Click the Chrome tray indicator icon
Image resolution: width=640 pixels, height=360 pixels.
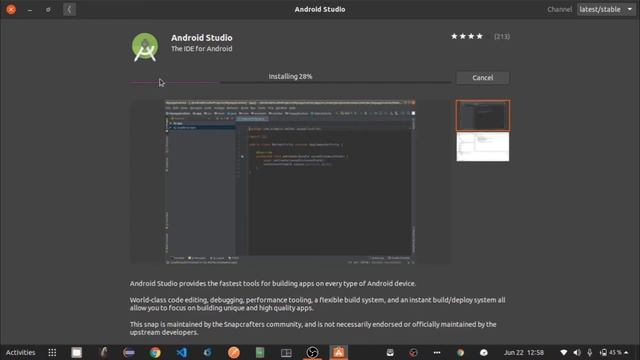pyautogui.click(x=460, y=352)
